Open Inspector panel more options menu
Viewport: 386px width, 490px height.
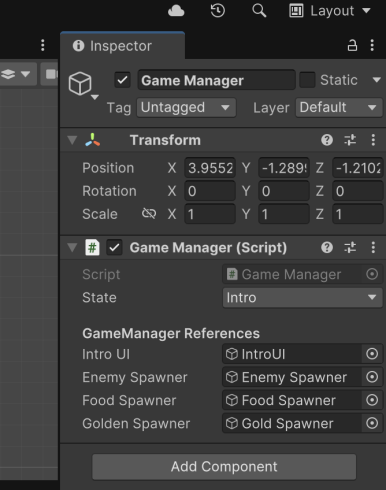pyautogui.click(x=372, y=45)
